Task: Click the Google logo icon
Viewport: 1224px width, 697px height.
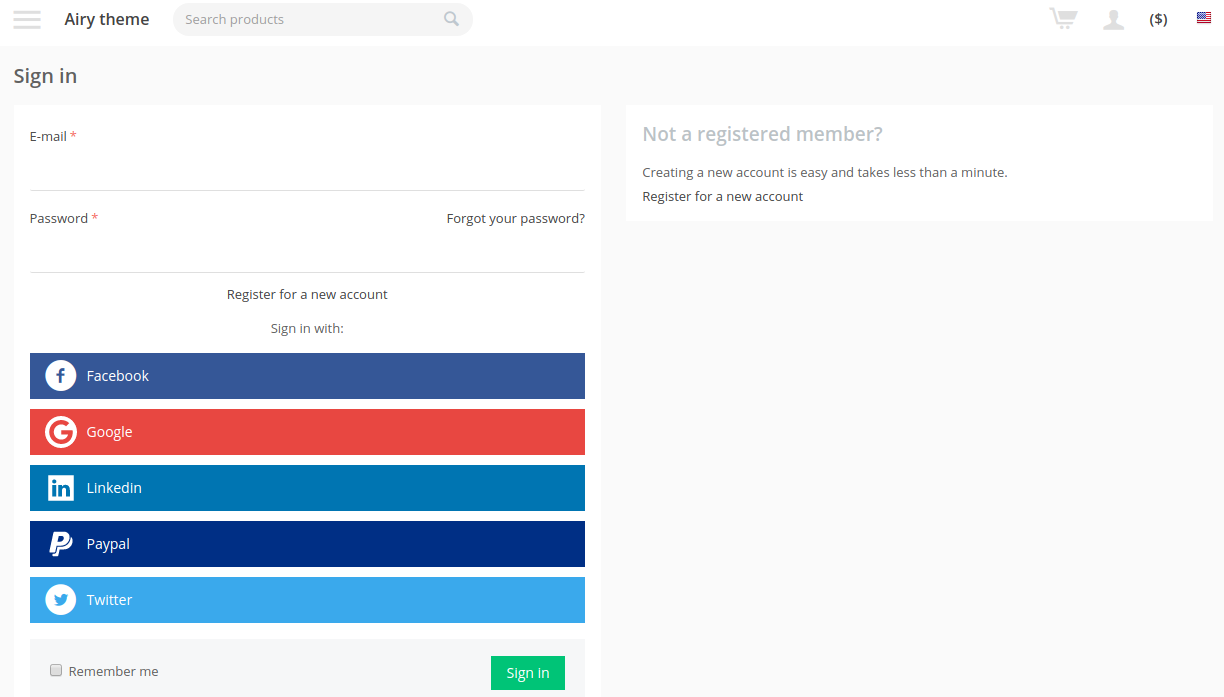Action: (x=61, y=432)
